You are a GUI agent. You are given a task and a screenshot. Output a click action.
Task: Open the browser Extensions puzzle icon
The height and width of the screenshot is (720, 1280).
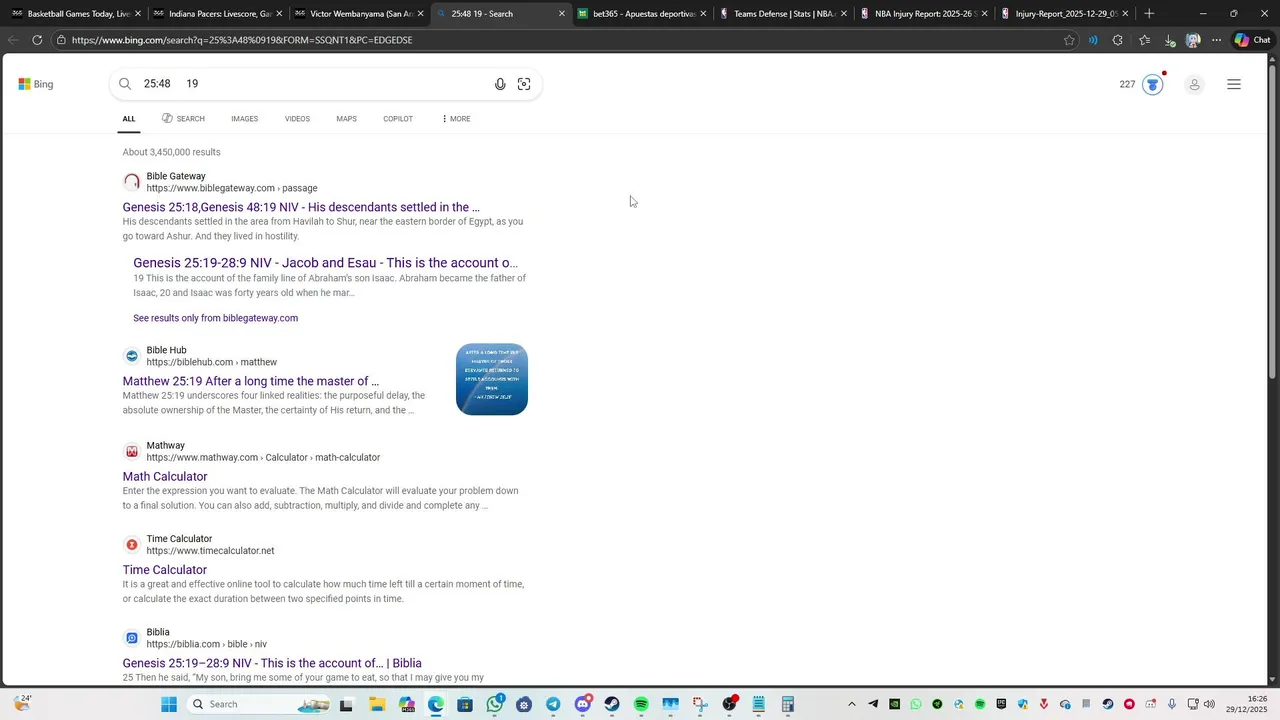tap(1117, 40)
